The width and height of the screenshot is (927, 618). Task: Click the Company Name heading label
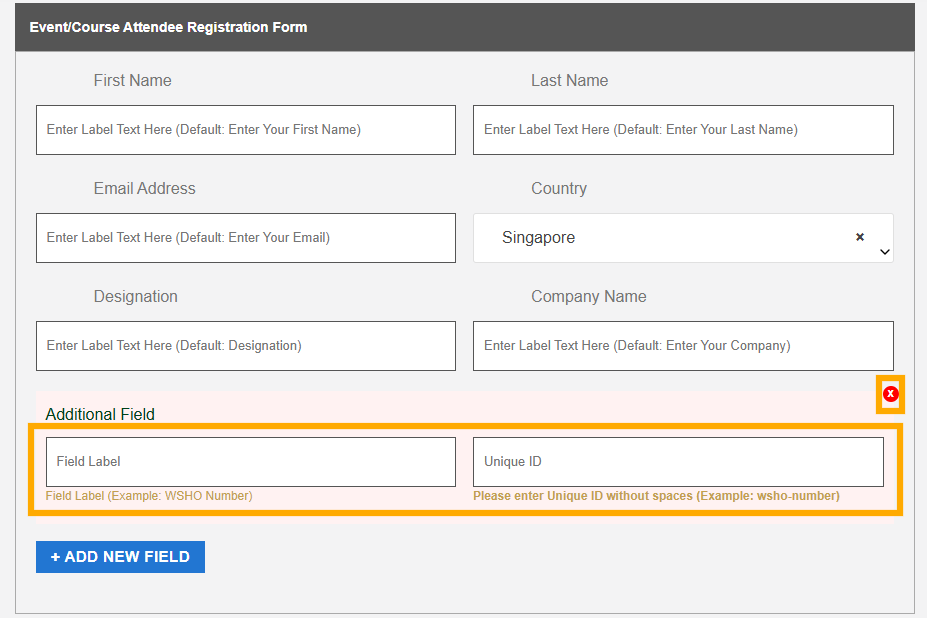(588, 297)
